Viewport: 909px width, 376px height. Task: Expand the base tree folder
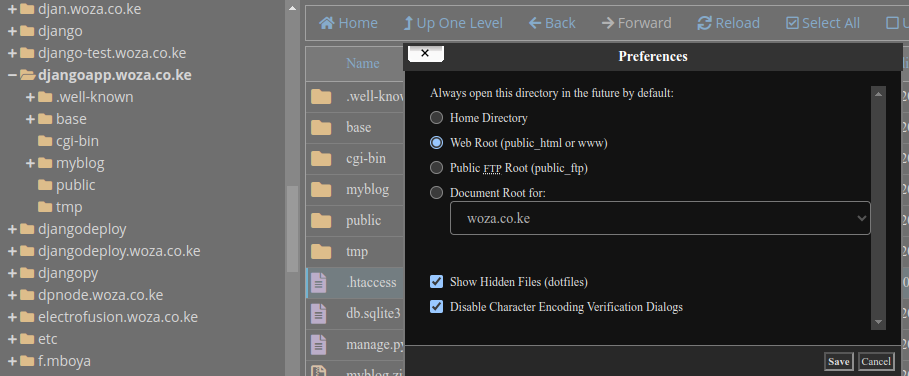point(30,119)
